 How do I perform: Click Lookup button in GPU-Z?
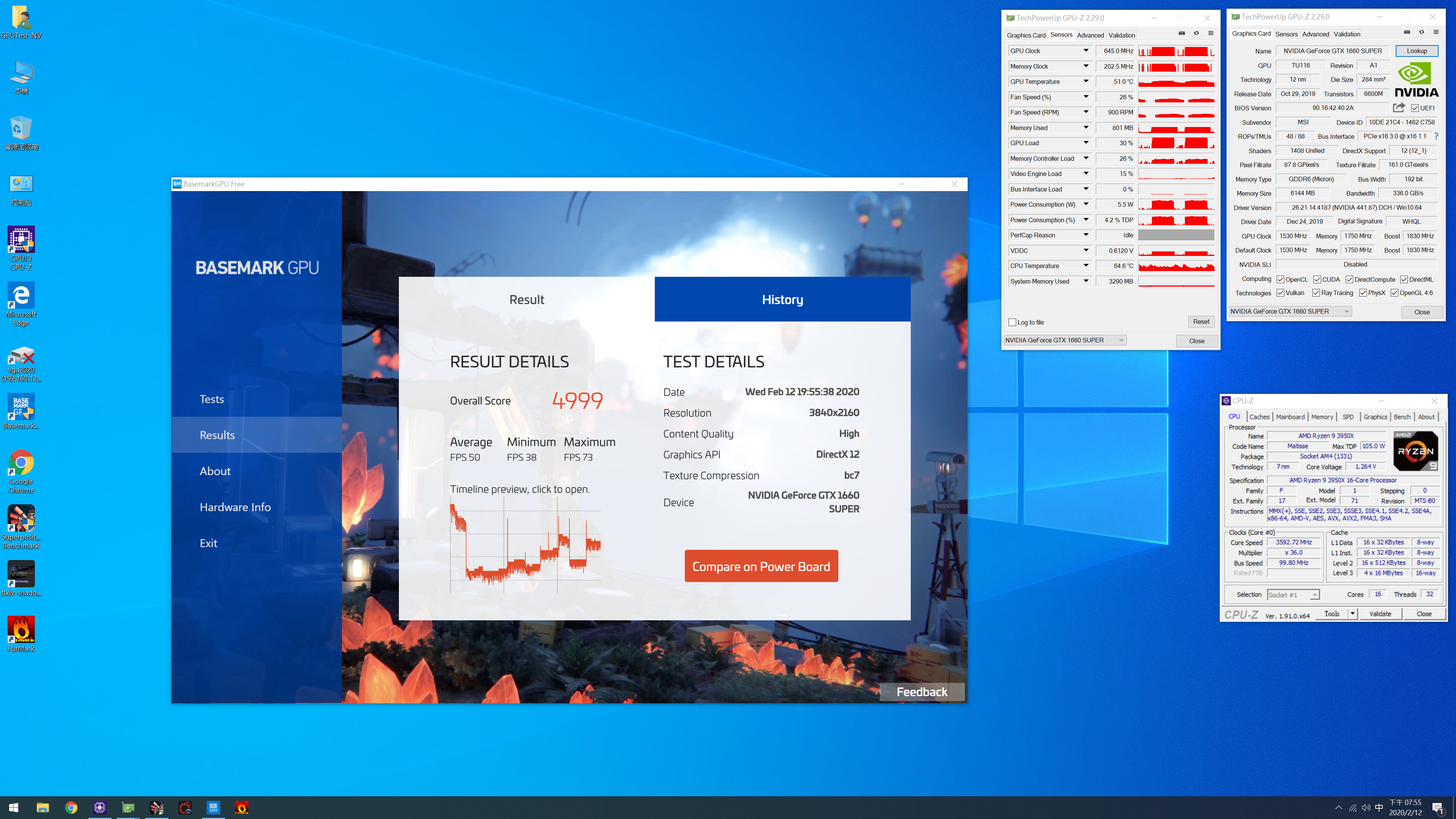point(1417,51)
